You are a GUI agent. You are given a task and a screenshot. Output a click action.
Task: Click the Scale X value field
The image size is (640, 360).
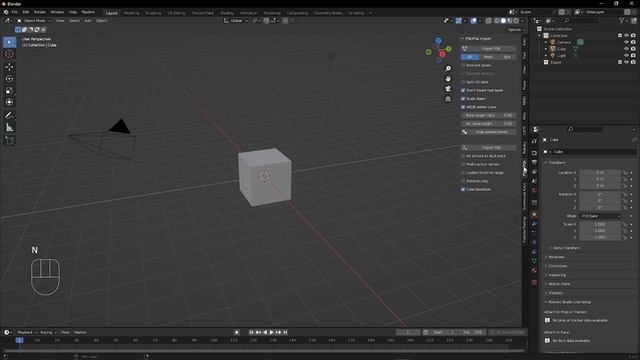(x=600, y=224)
